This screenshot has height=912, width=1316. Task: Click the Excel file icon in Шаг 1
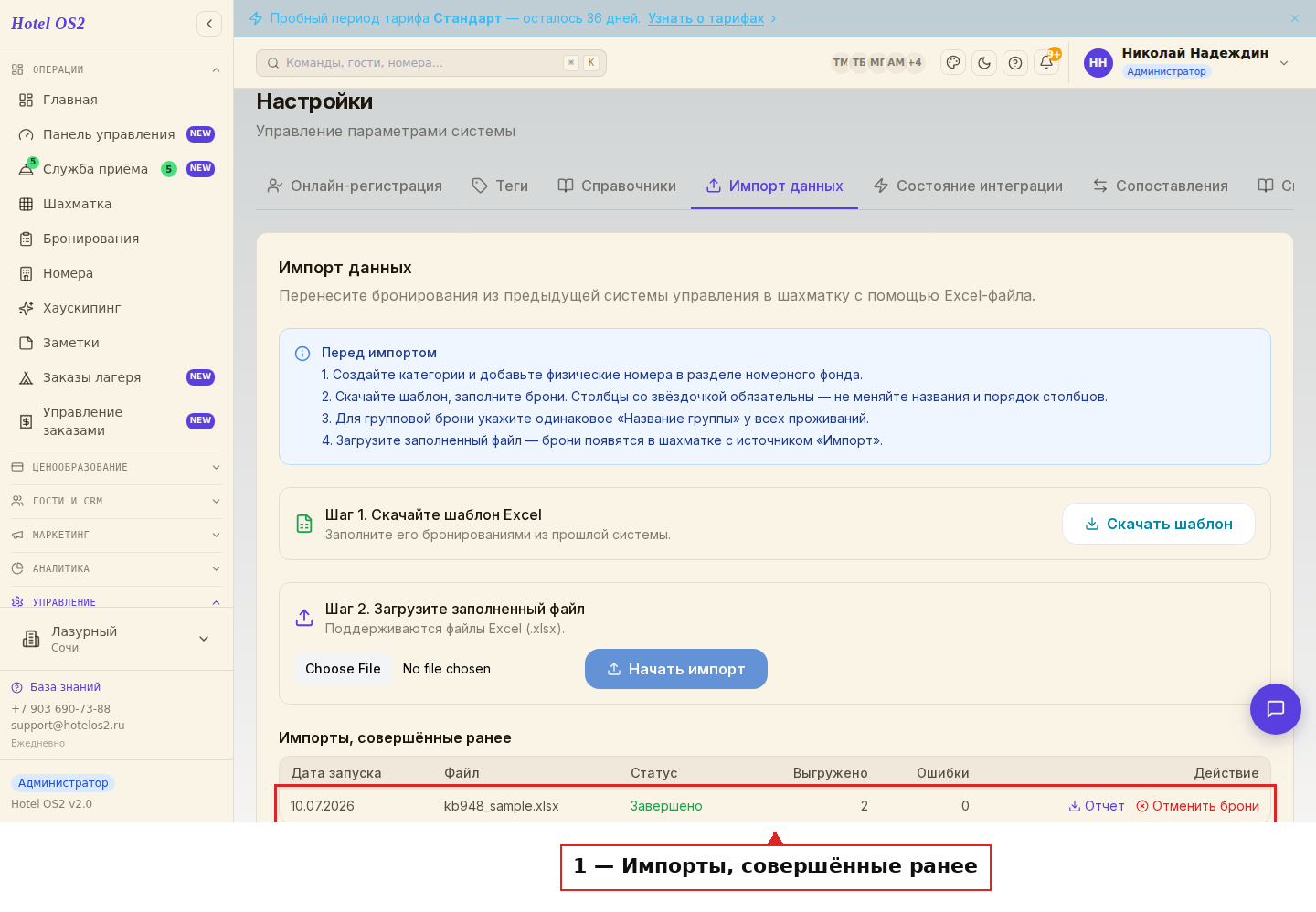tap(304, 524)
